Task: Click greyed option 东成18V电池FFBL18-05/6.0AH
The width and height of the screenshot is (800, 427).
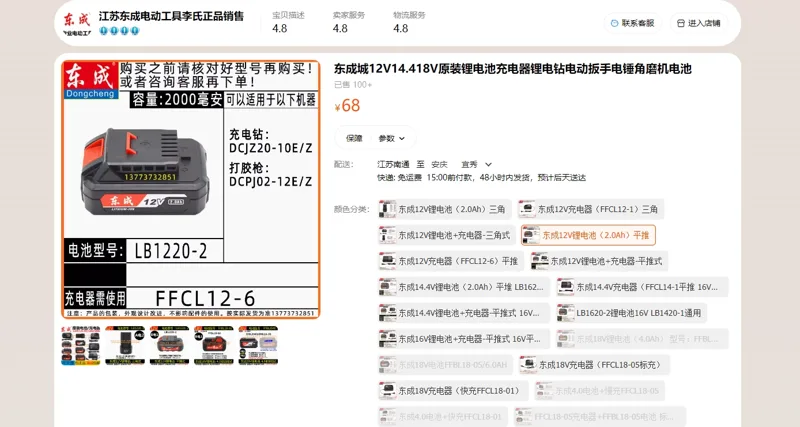Action: point(445,365)
